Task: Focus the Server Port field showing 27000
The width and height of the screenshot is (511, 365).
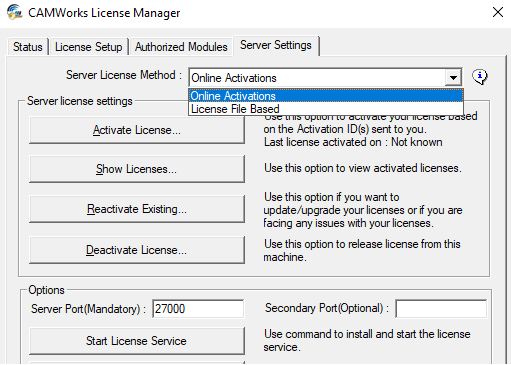Action: [198, 309]
